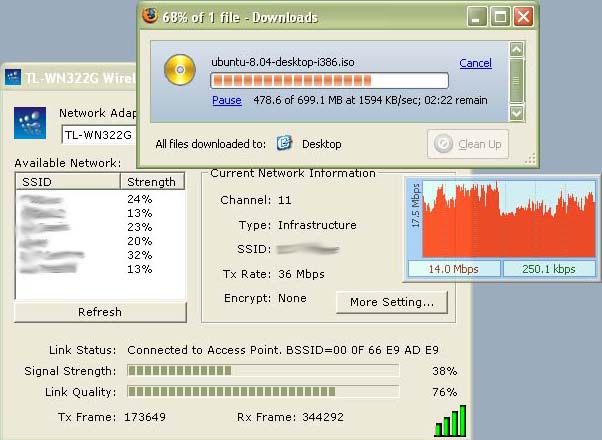
Task: Click the Infrastructure type value
Action: click(317, 225)
